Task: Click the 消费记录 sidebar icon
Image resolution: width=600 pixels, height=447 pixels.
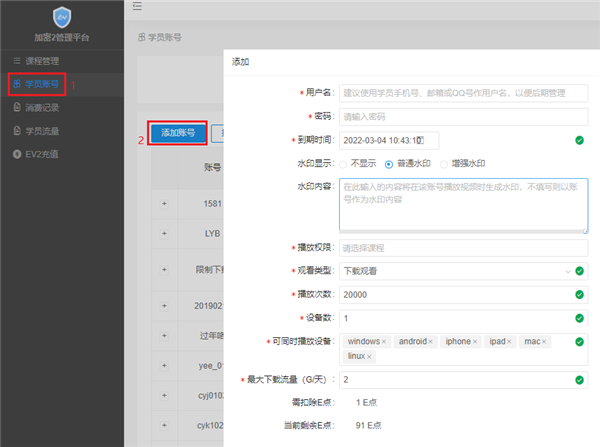Action: 16,107
